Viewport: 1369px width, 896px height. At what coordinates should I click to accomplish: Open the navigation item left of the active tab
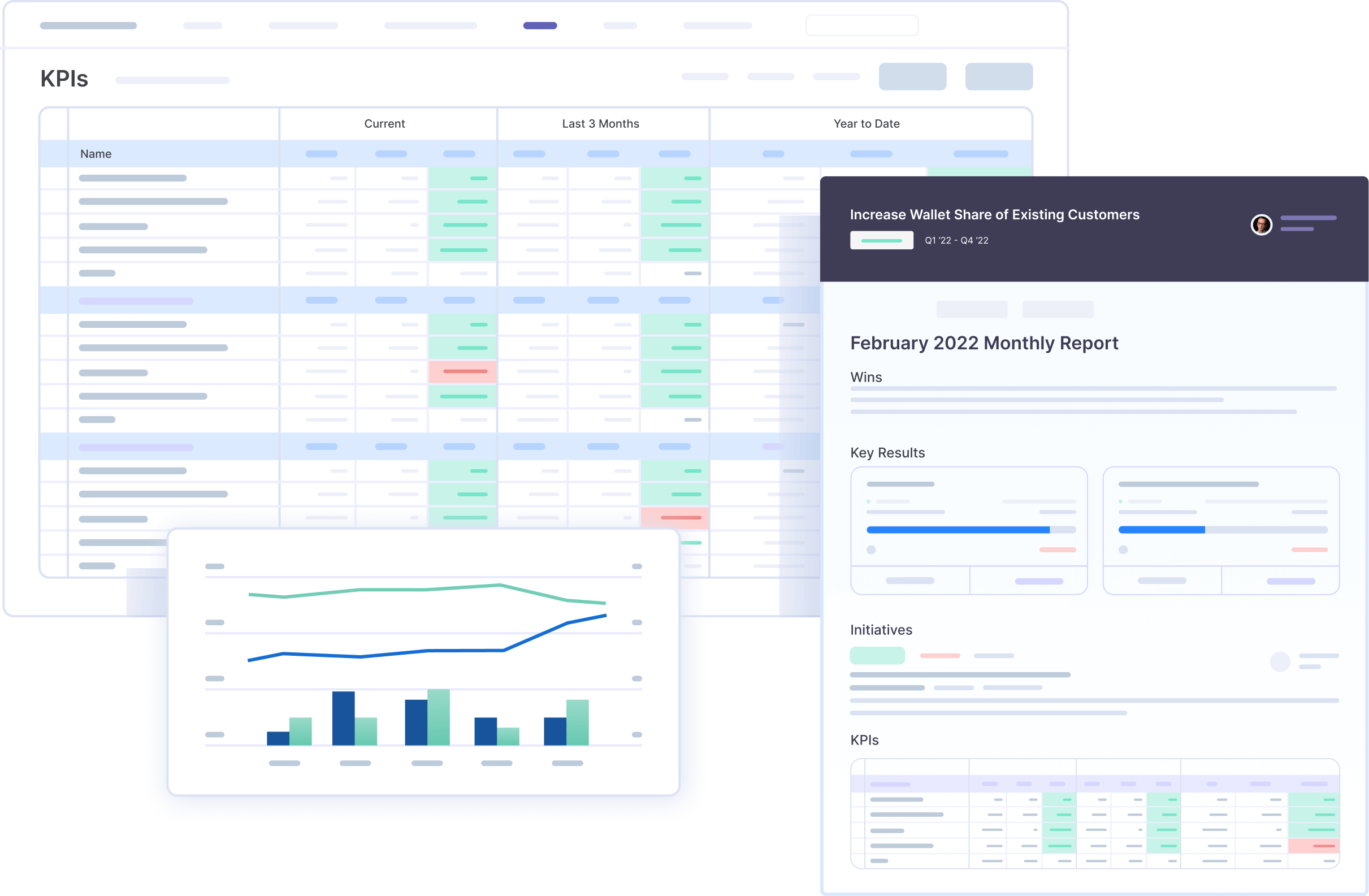point(430,25)
